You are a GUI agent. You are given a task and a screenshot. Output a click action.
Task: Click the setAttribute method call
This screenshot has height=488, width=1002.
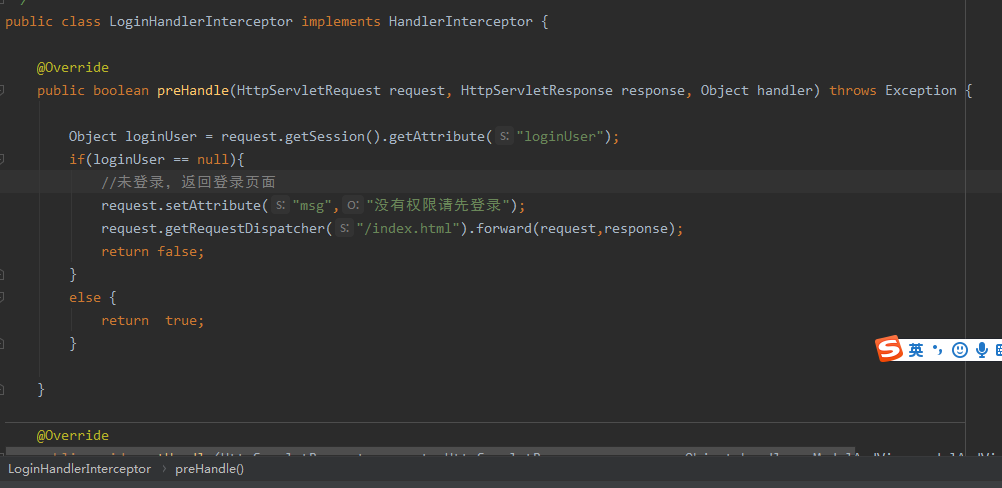tap(213, 206)
